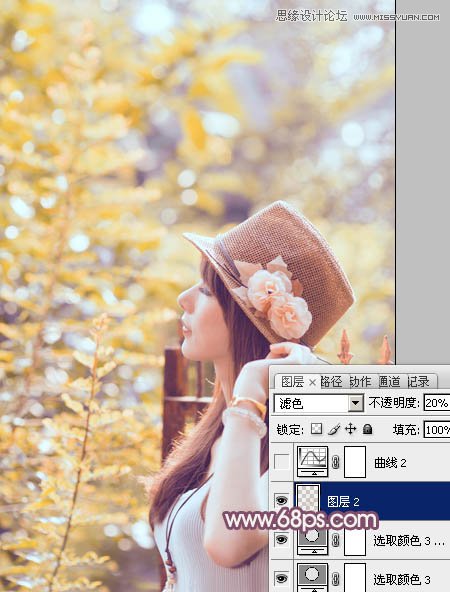This screenshot has height=592, width=450.
Task: Click the link icon on the 选取颜色 3 … layer
Action: (x=335, y=540)
